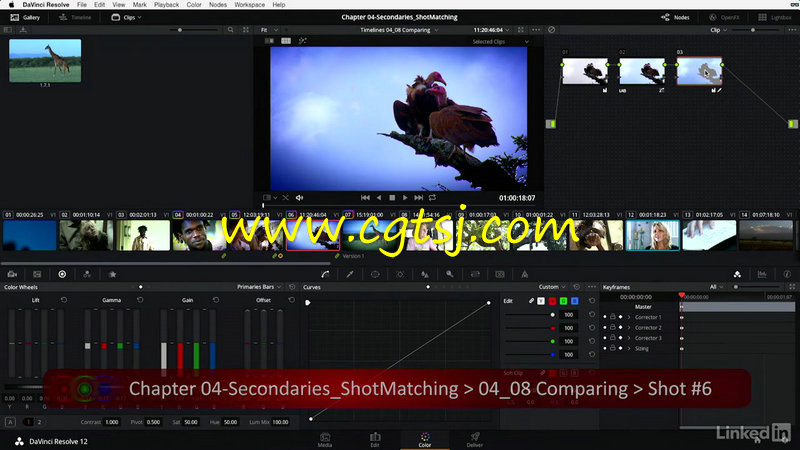Image resolution: width=800 pixels, height=450 pixels.
Task: Open the Nodes menu
Action: (x=218, y=5)
